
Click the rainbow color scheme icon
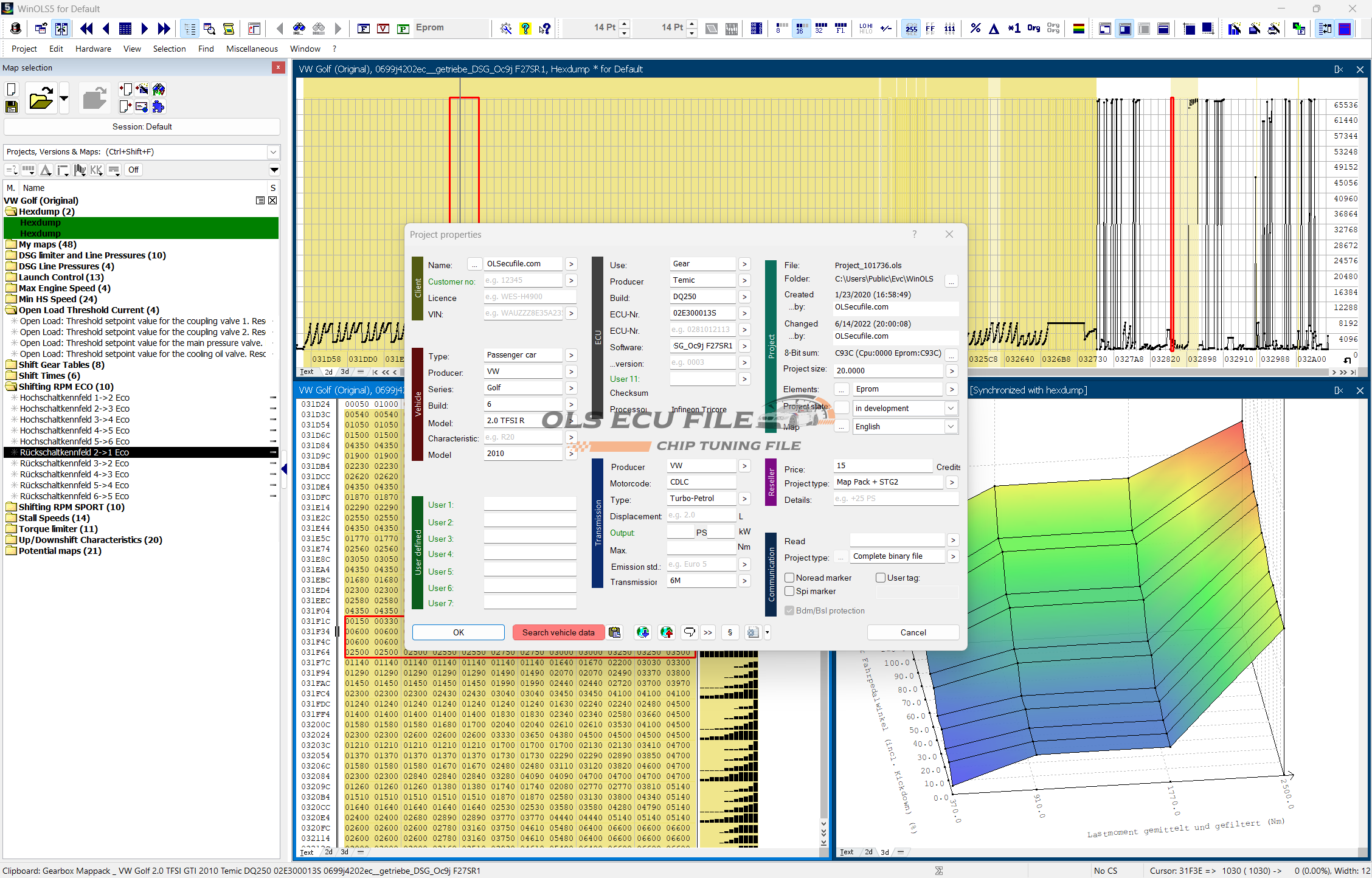pos(1079,29)
